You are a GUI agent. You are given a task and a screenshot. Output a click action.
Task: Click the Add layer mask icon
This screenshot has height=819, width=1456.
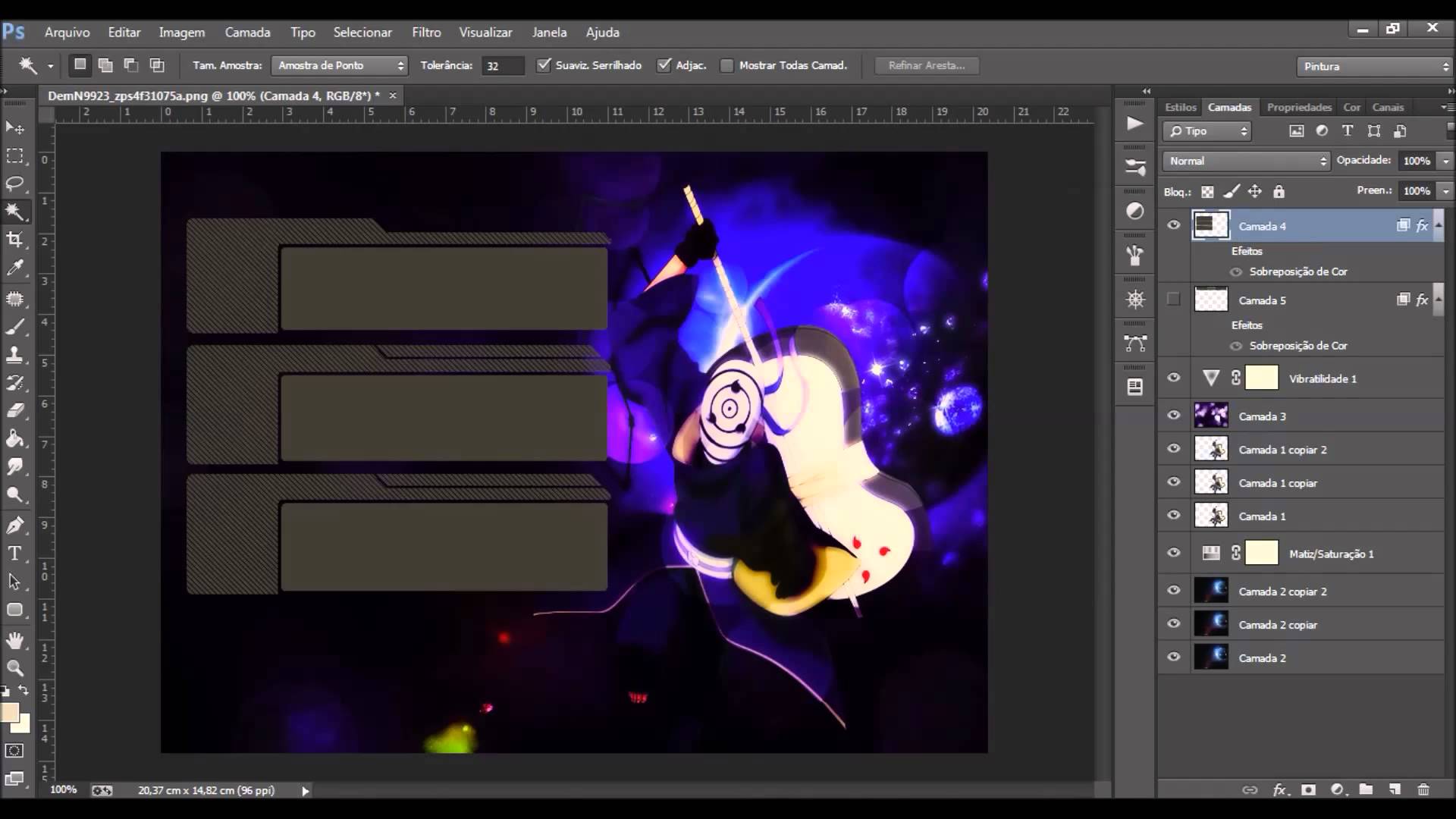(x=1308, y=789)
